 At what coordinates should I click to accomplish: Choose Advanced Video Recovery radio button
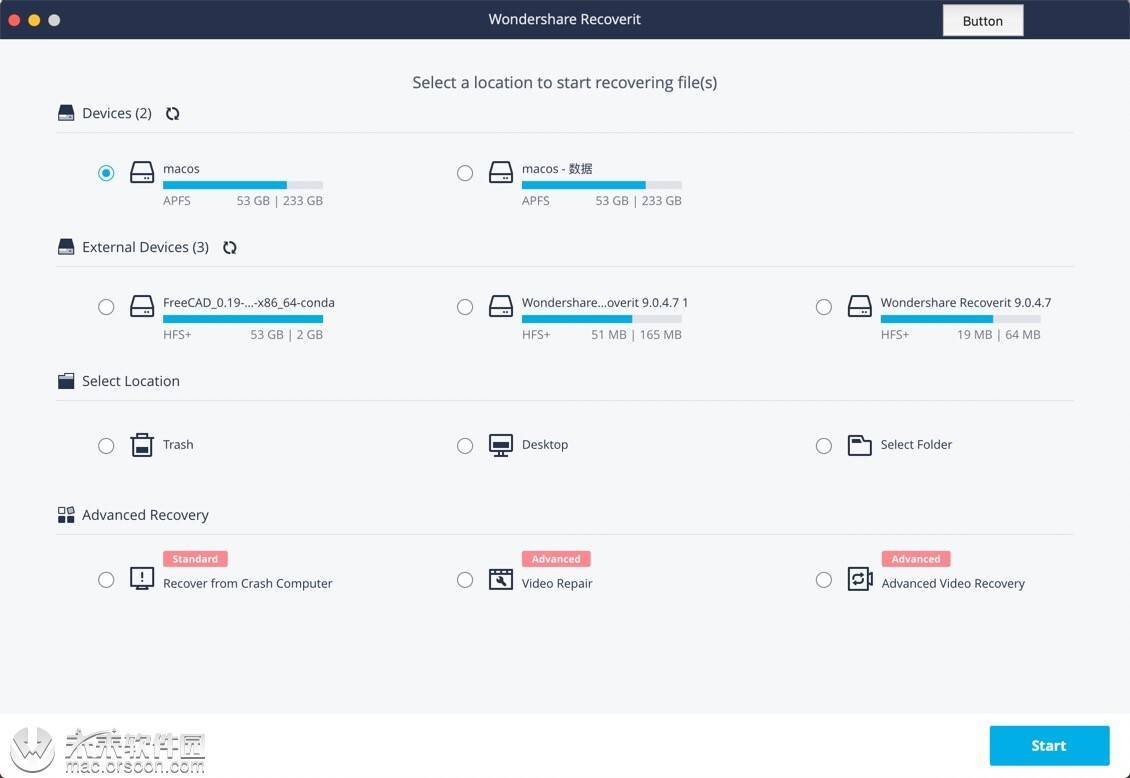click(824, 580)
